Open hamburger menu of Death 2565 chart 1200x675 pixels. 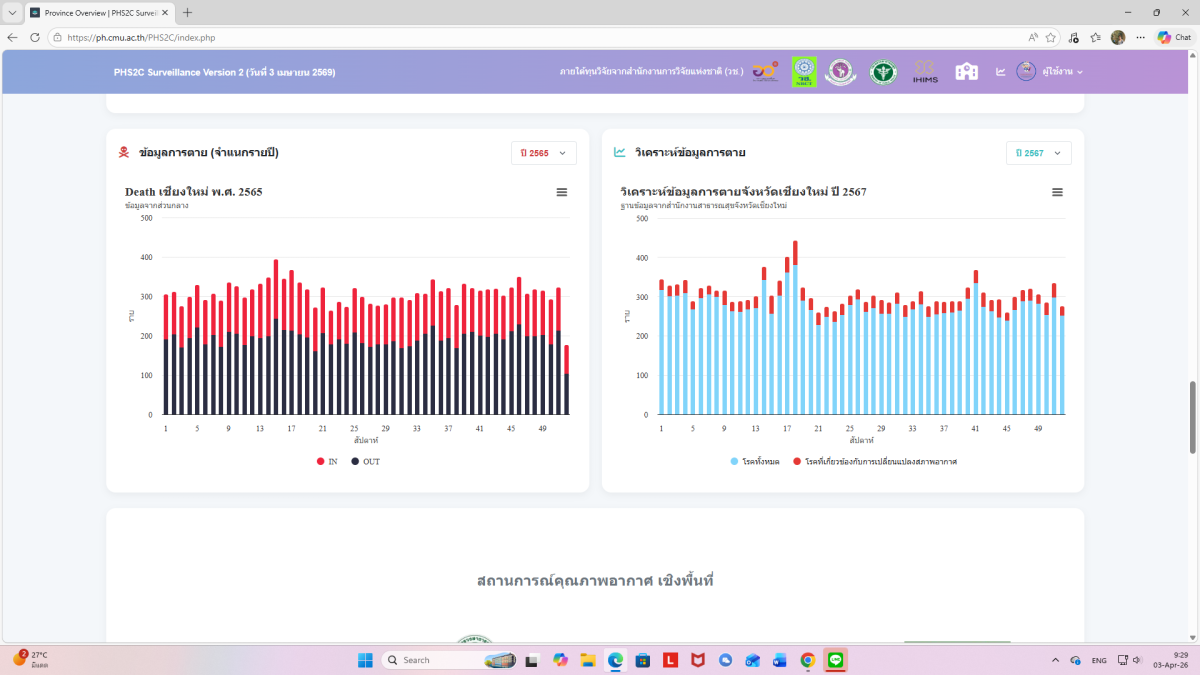pos(562,192)
